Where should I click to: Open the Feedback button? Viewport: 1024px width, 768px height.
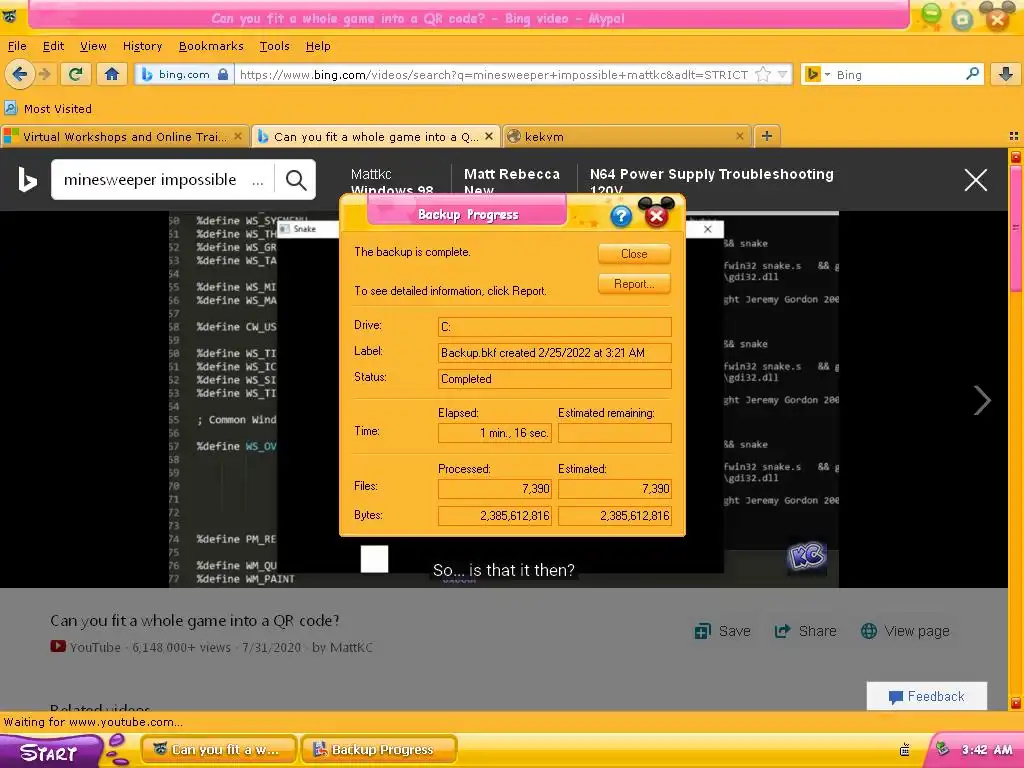click(x=927, y=696)
